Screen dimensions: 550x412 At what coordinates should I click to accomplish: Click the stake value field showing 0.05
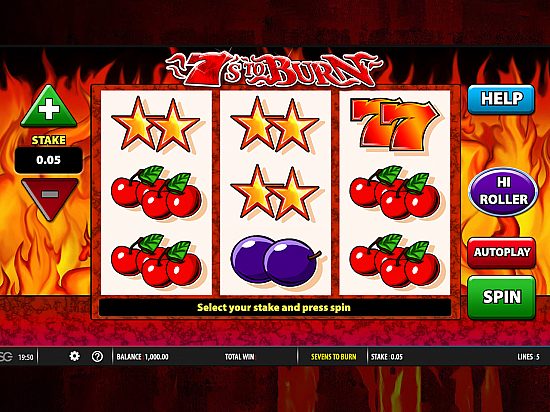49,160
